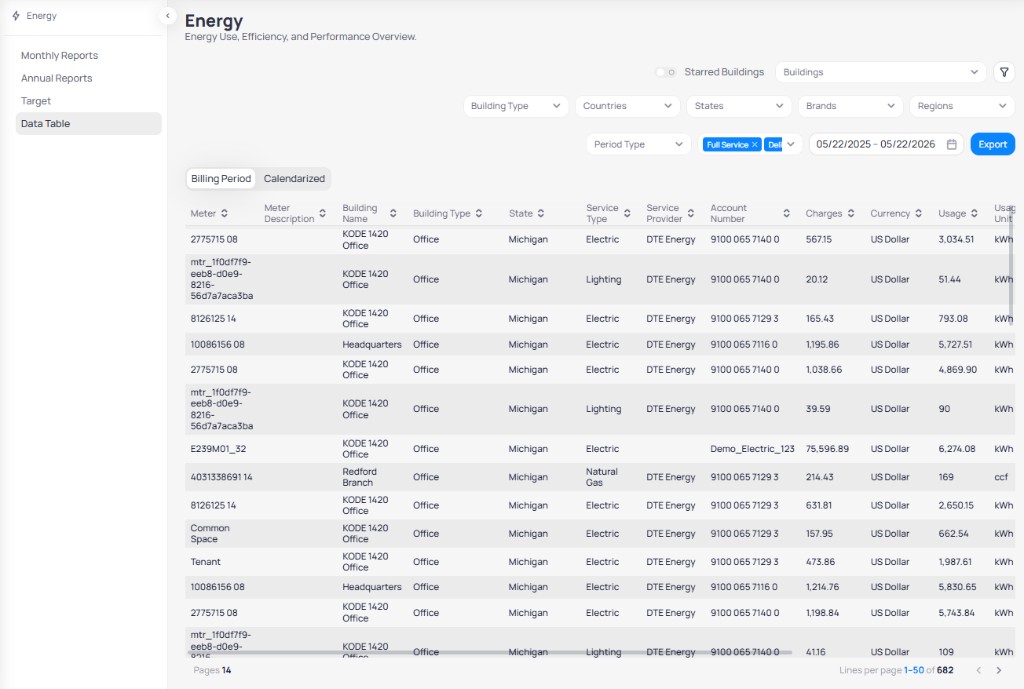Click usage value 793.08

pos(953,319)
